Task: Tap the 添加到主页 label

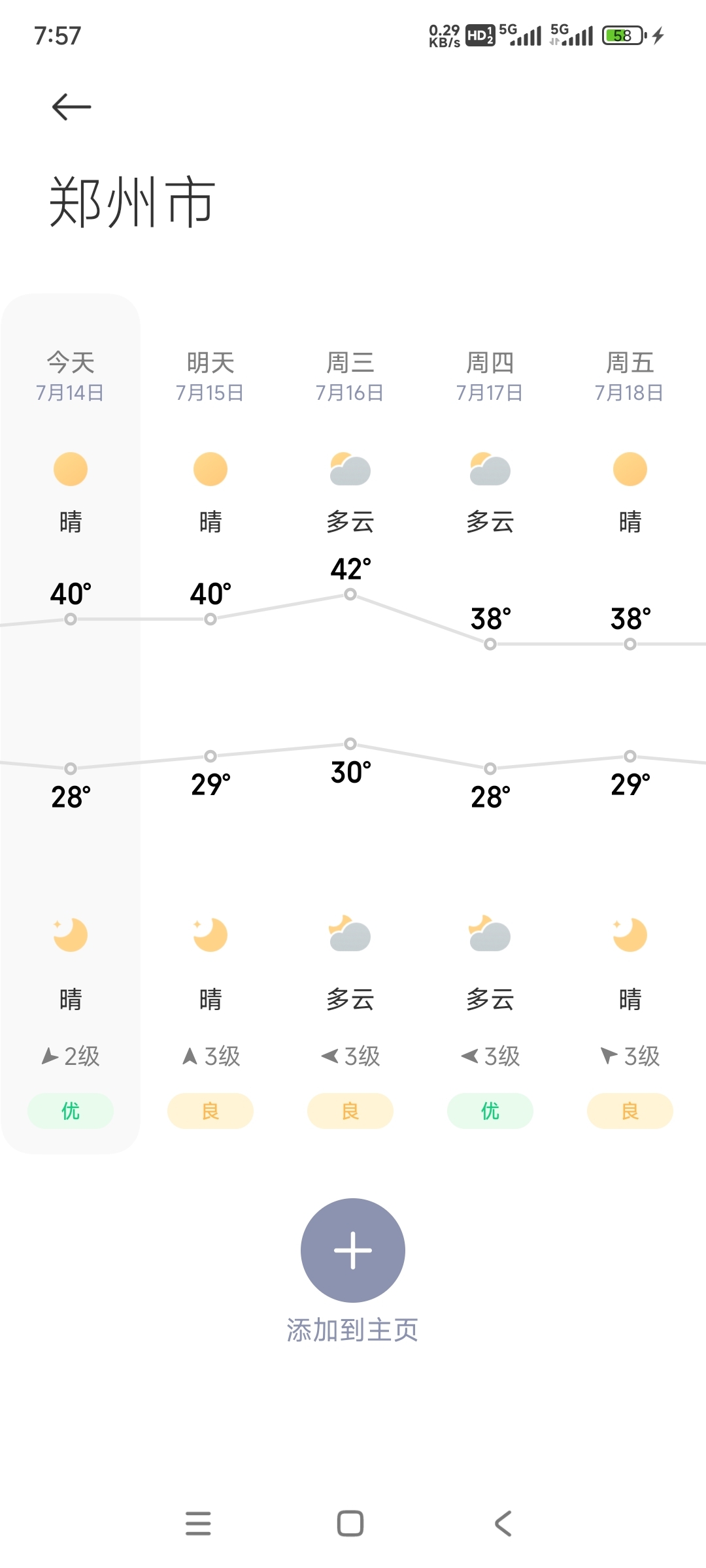Action: (x=353, y=1330)
